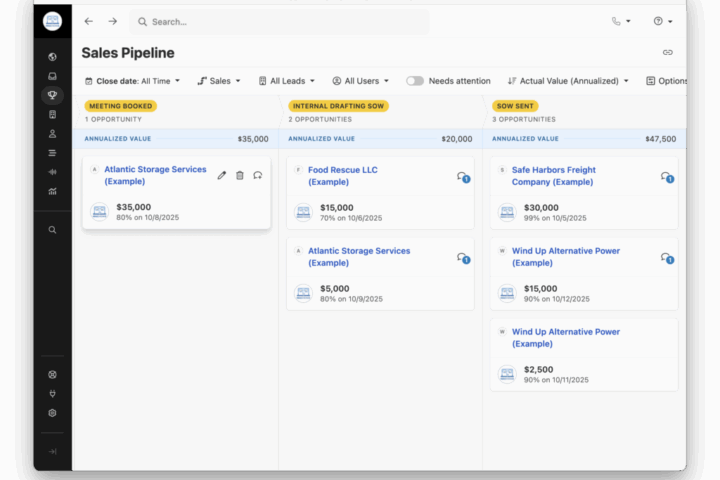Click the Options button
Viewport: 720px width, 480px height.
667,81
